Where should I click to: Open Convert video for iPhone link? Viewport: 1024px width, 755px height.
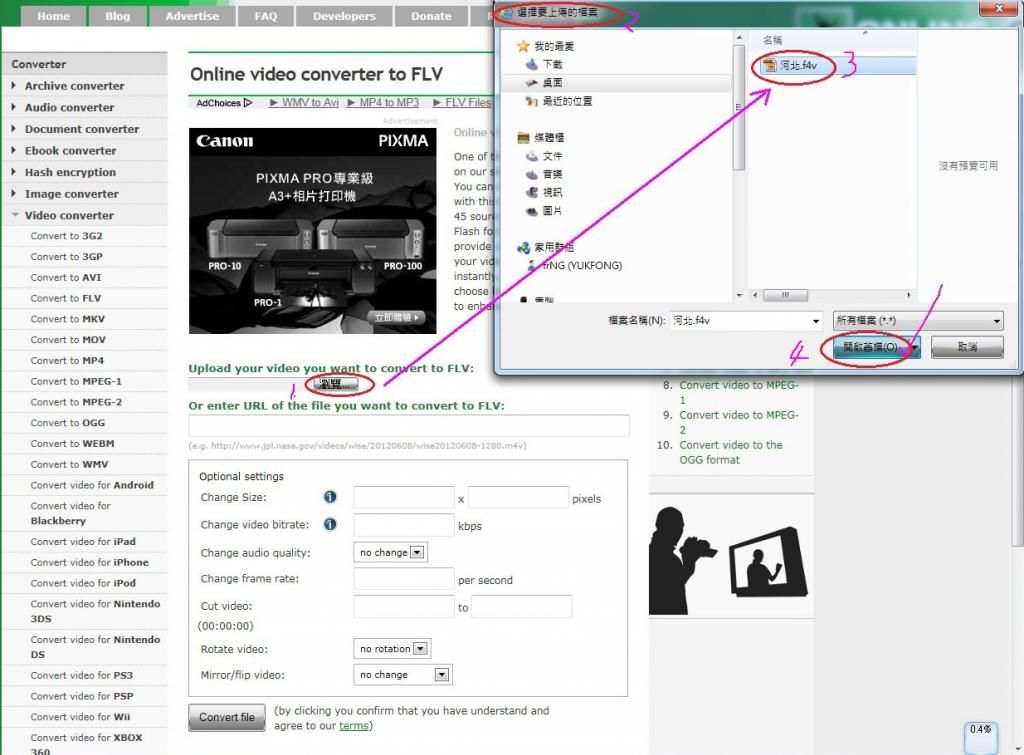[x=89, y=562]
